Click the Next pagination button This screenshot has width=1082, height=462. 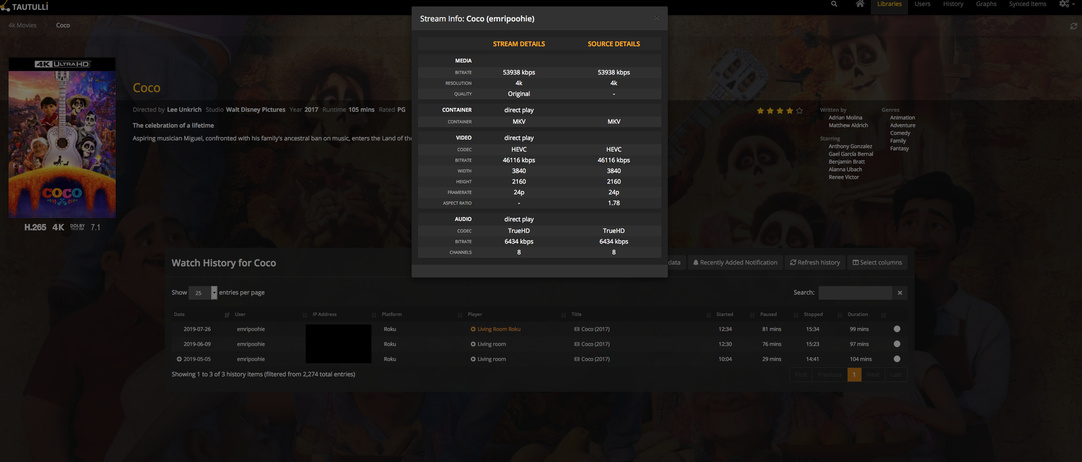[x=873, y=374]
